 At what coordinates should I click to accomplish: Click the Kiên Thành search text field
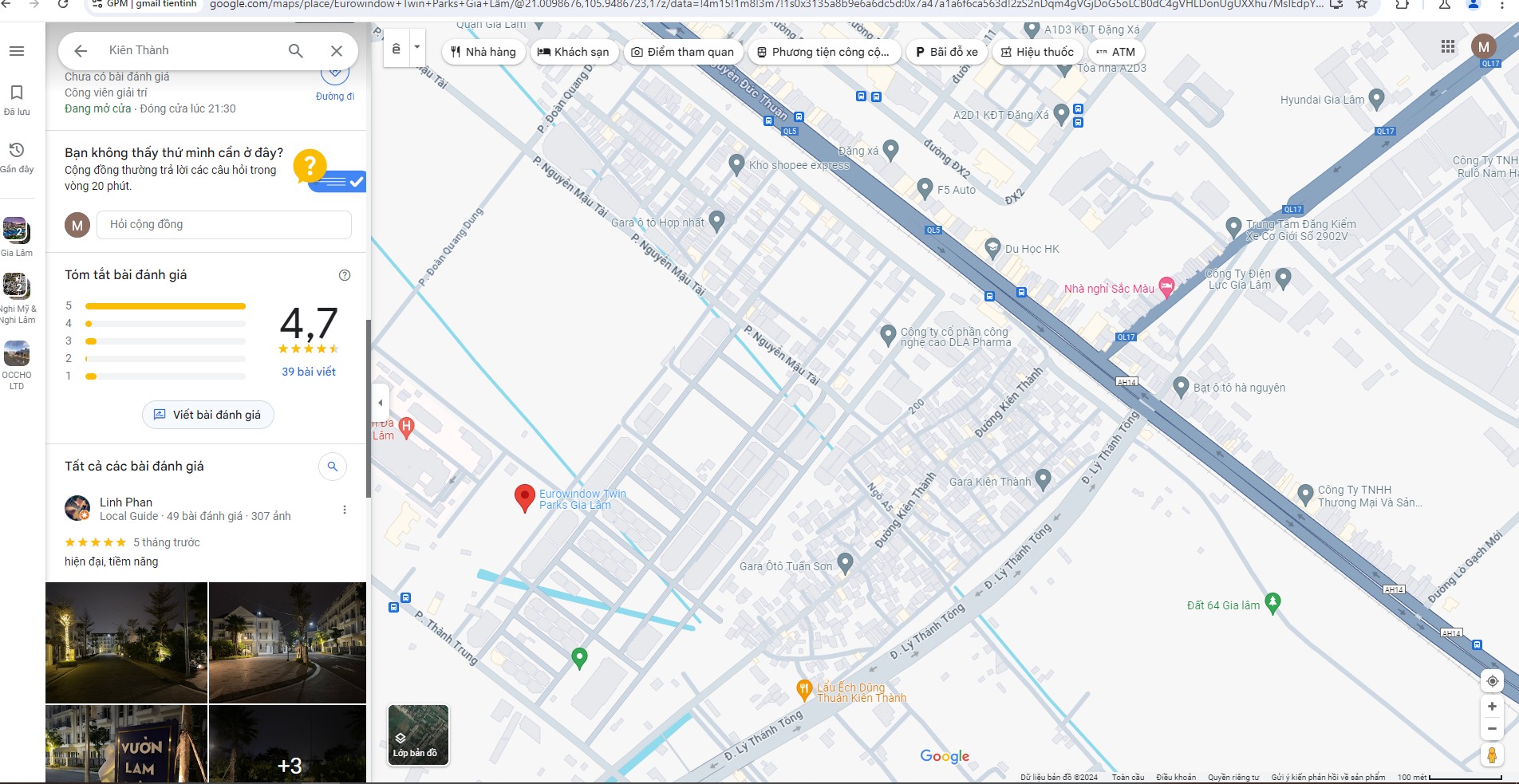(x=190, y=50)
